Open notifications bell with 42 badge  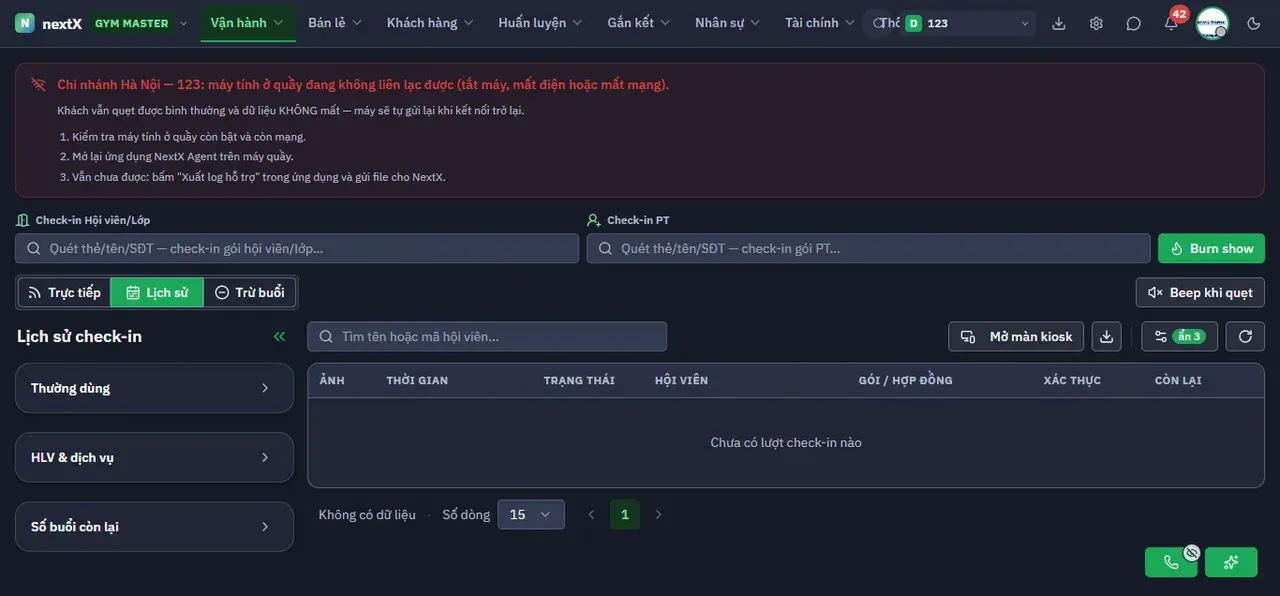[1171, 23]
